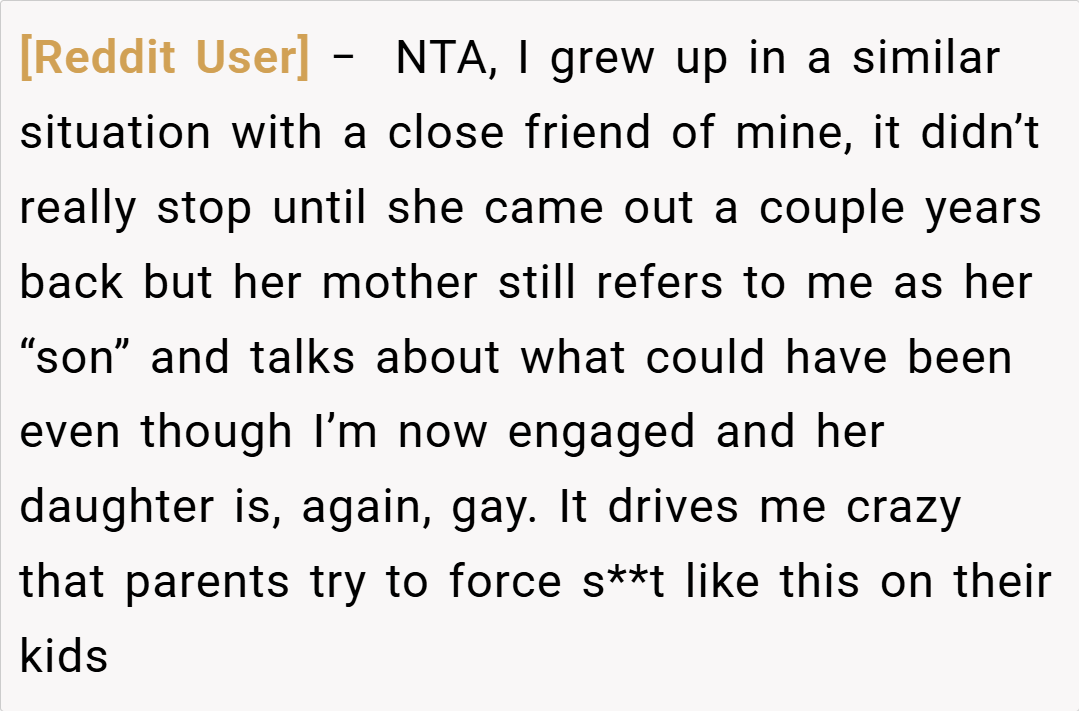Screen dimensions: 1079x711
Task: Click the word "really" starting third line
Action: pos(77,209)
